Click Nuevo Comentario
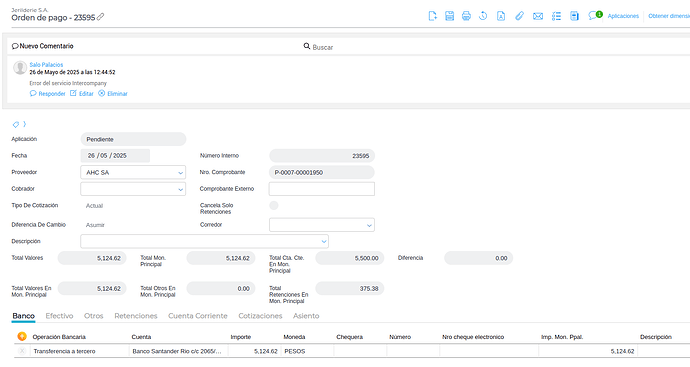 coord(43,46)
